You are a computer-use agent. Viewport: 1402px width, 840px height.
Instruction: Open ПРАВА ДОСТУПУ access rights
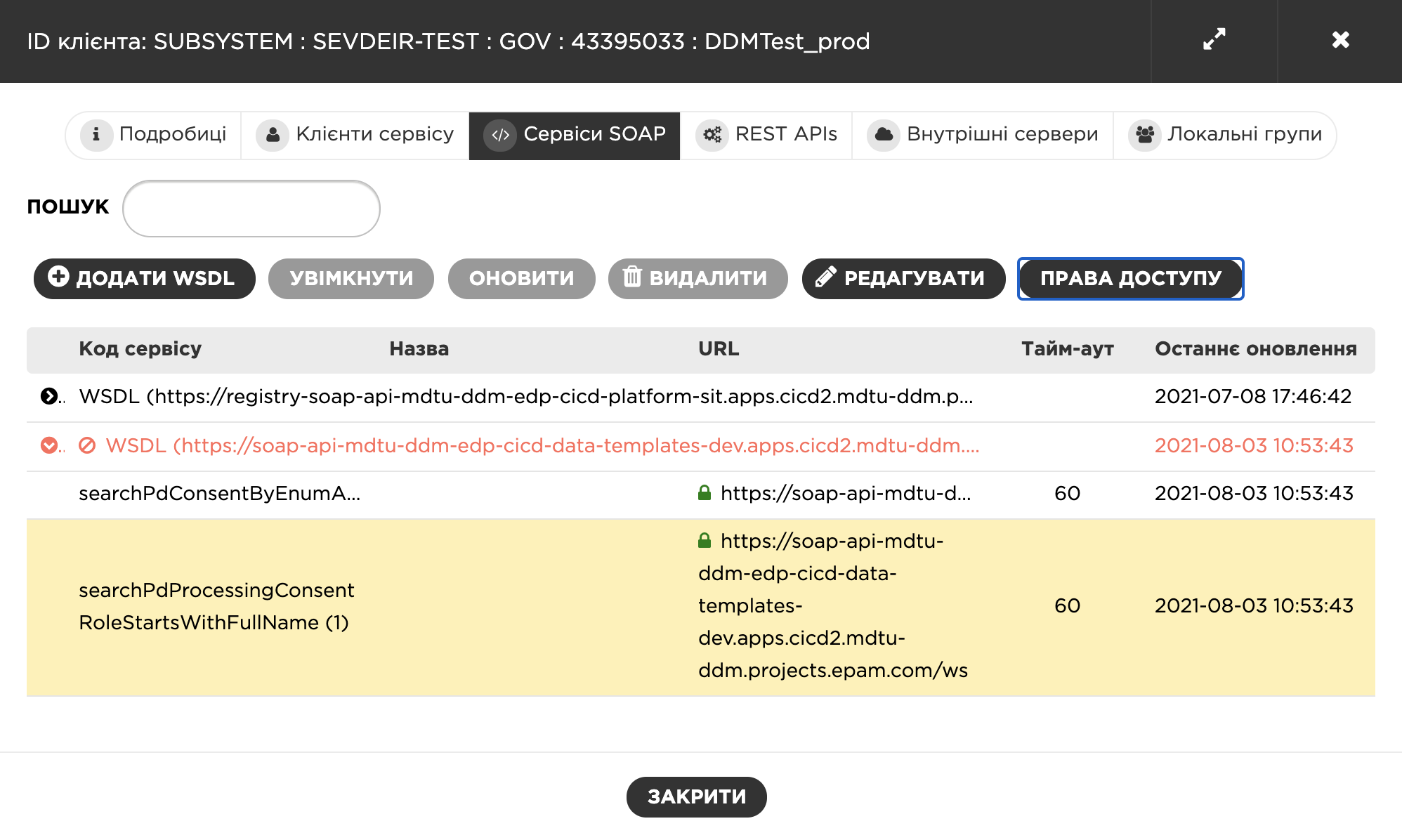1130,278
